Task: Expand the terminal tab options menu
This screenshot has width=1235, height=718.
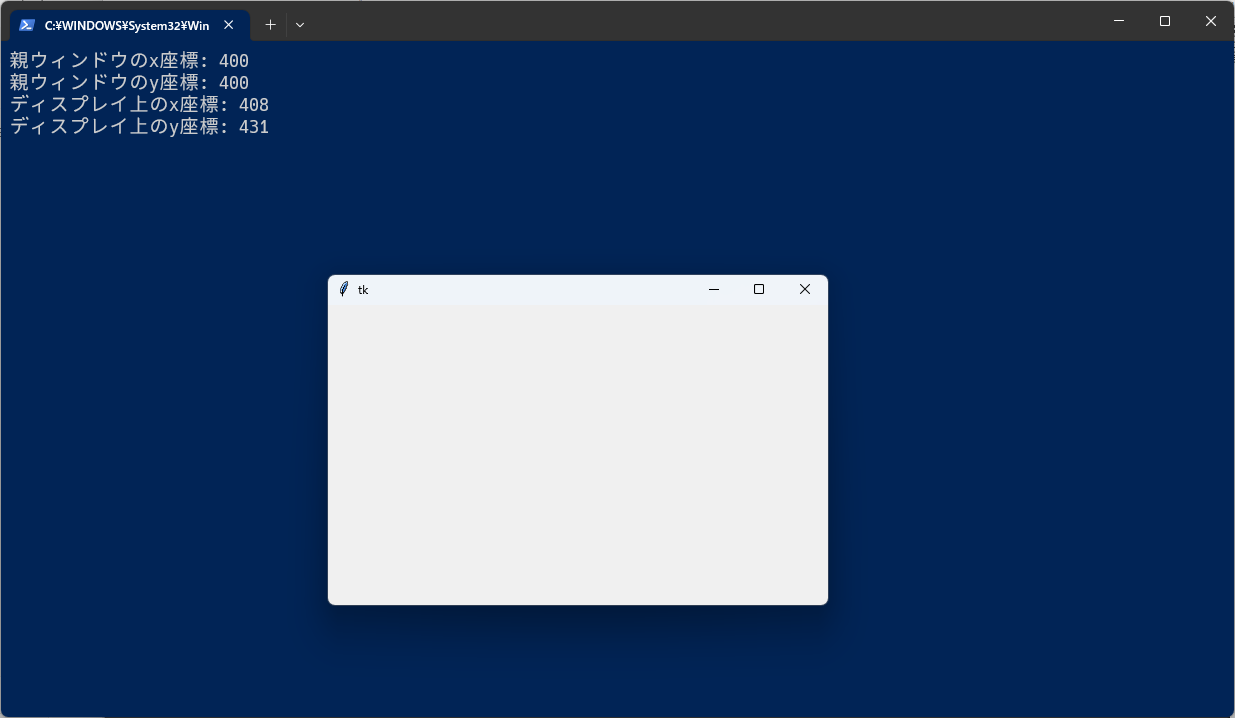Action: (x=299, y=24)
